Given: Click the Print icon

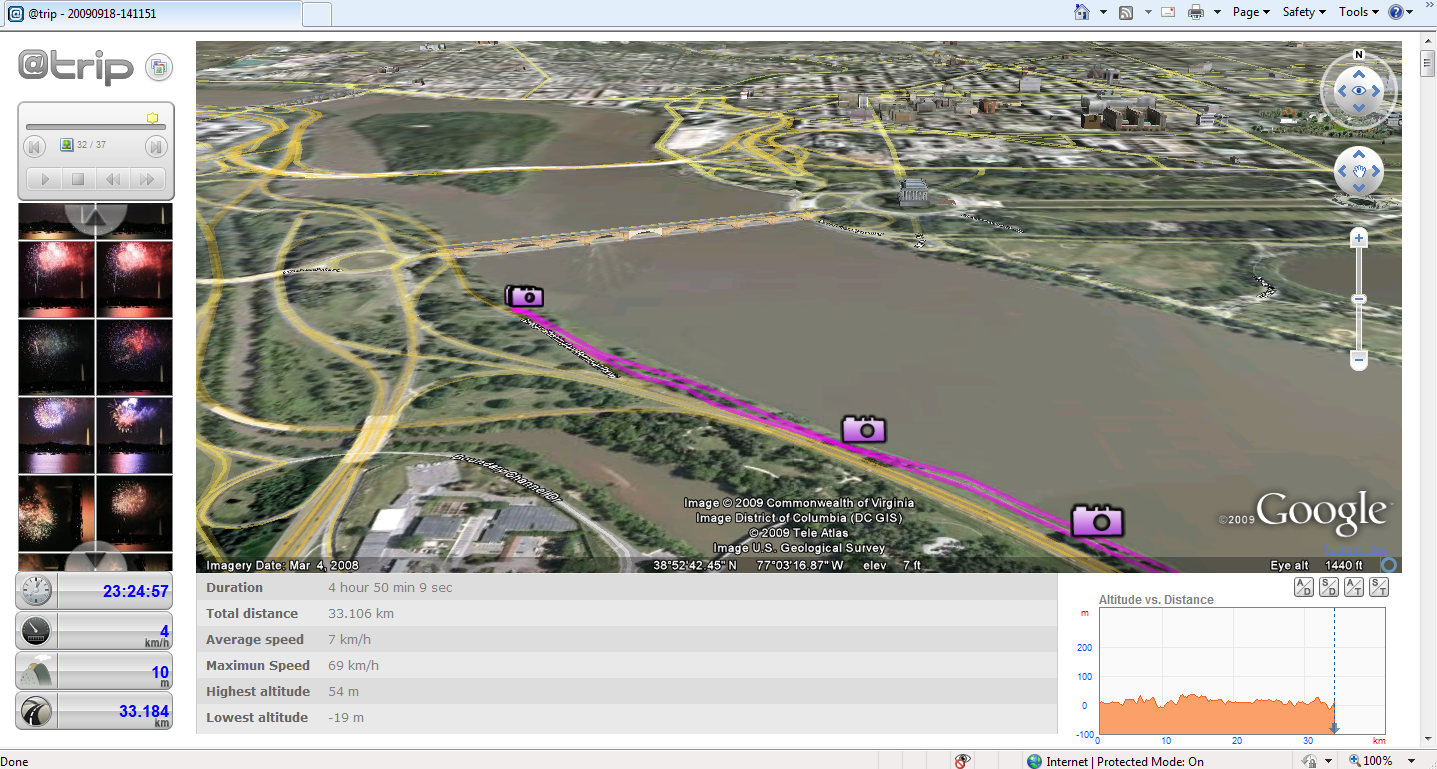Looking at the screenshot, I should click(1196, 12).
